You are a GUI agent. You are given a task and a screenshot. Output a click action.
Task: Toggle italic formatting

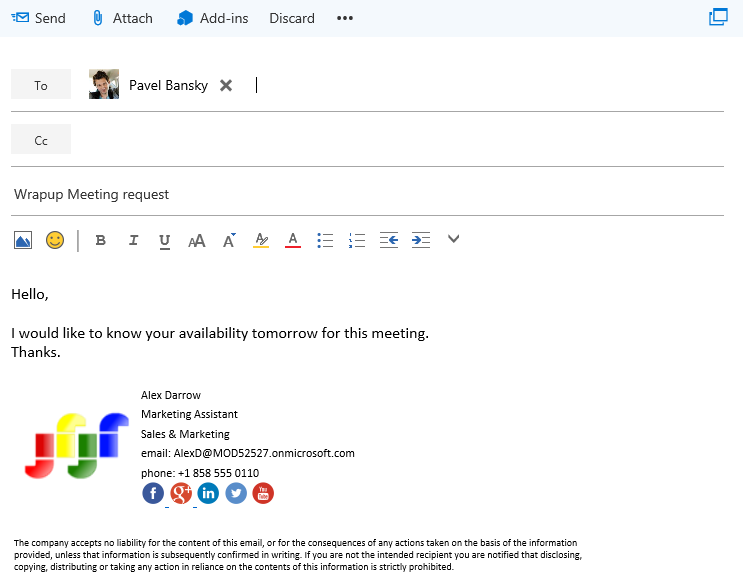(133, 240)
